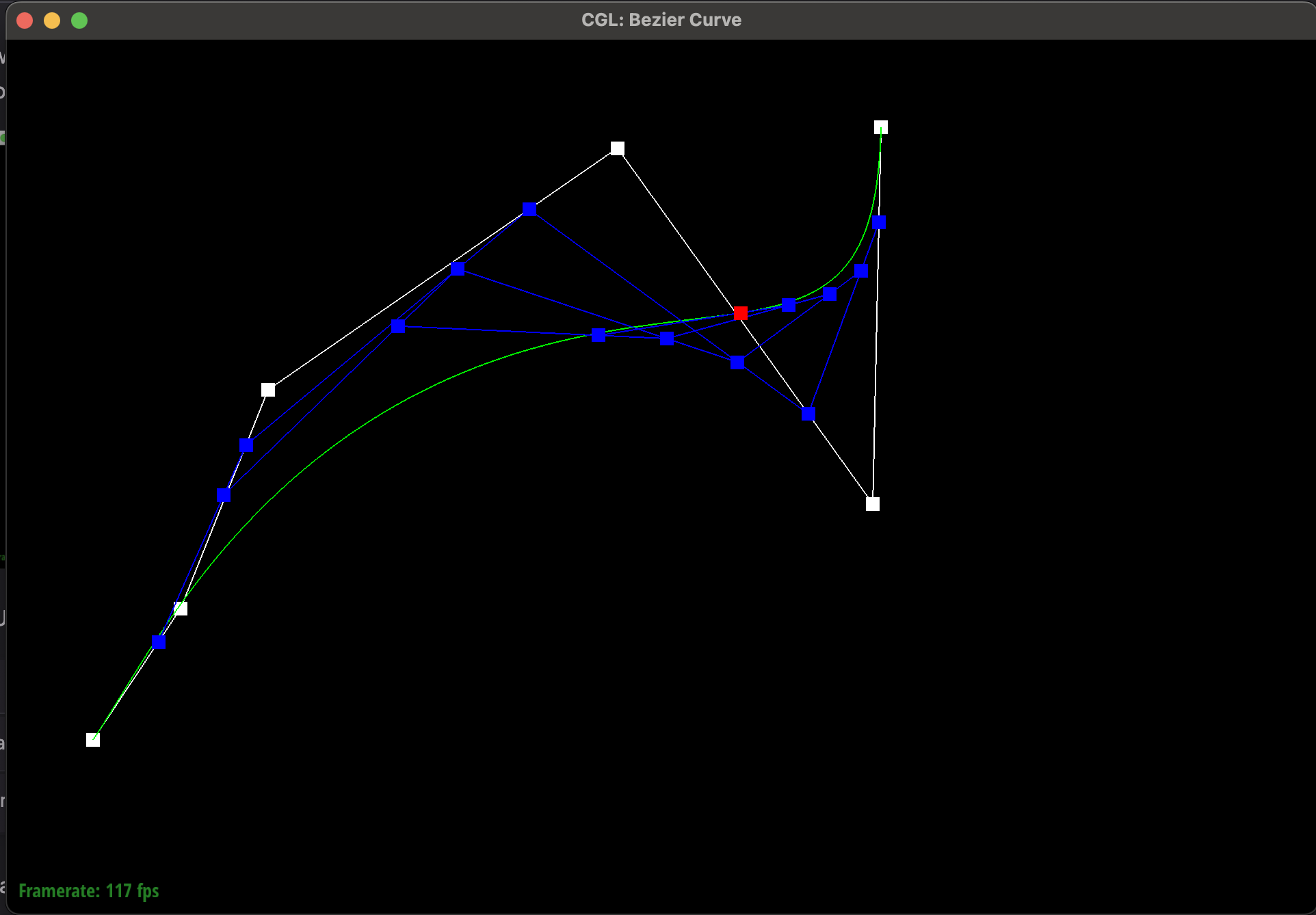This screenshot has height=915, width=1316.
Task: Click the blue point directly below the red point
Action: pos(737,362)
